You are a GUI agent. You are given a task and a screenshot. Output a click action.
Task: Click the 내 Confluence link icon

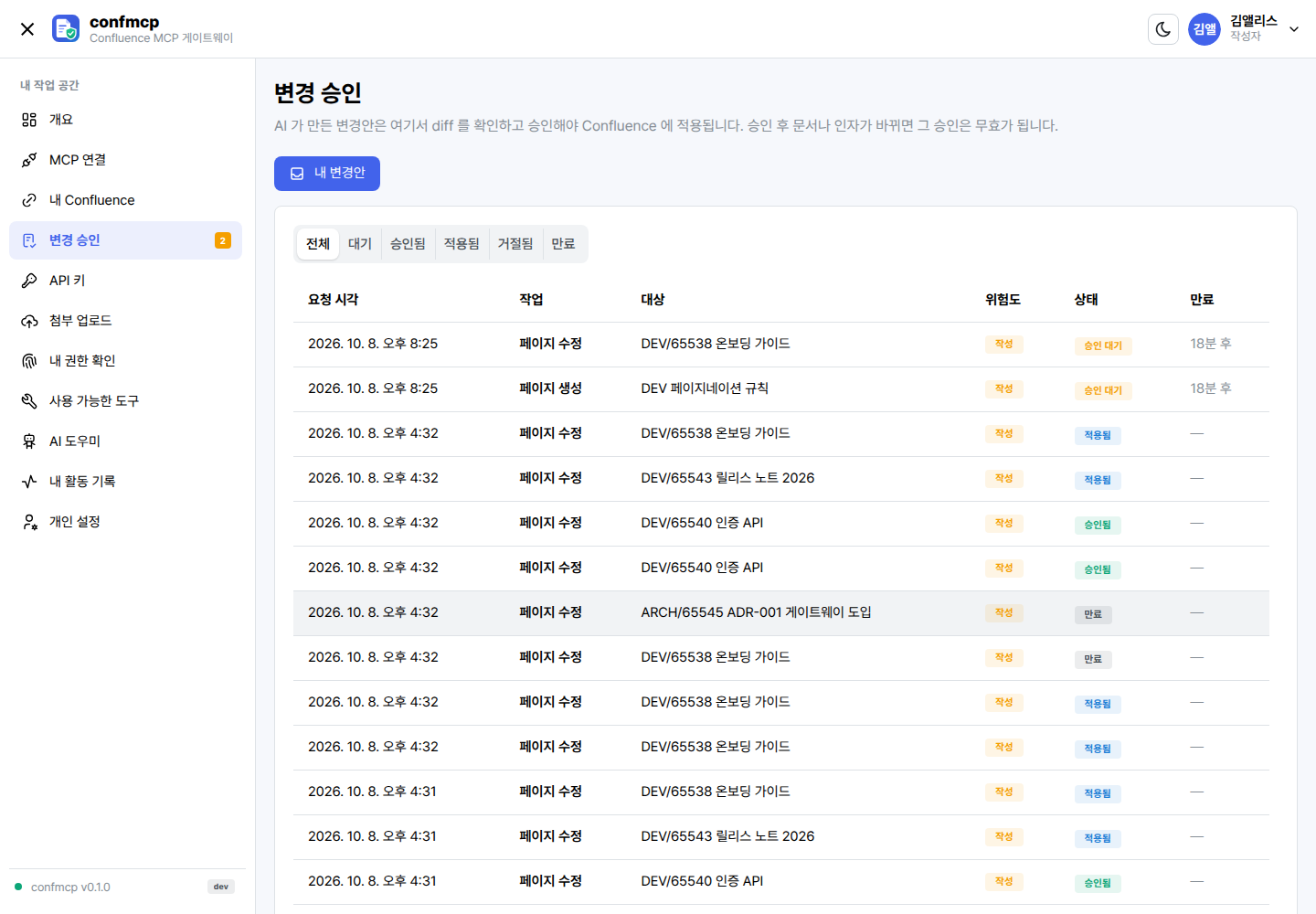coord(29,200)
